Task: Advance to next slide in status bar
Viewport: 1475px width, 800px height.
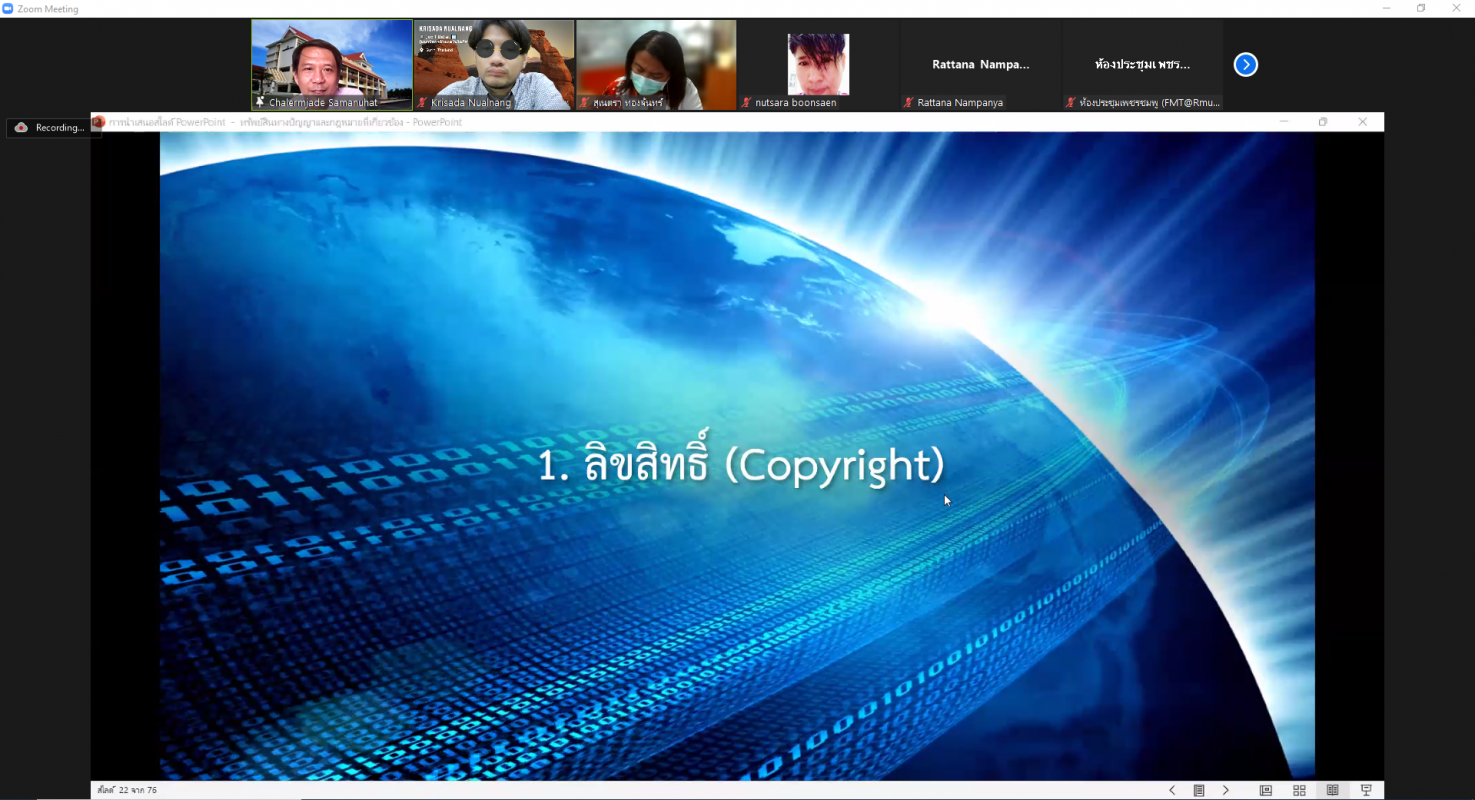Action: coord(1225,791)
